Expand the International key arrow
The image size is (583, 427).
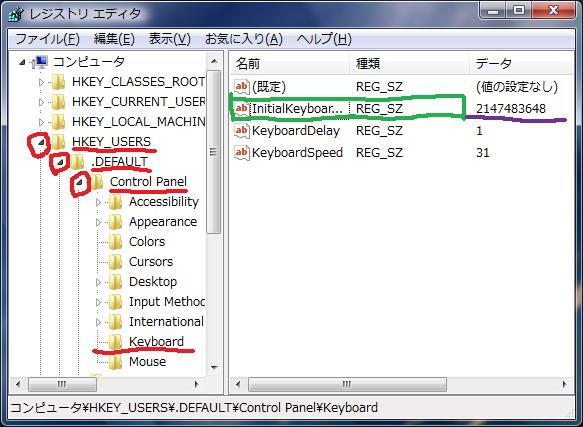[x=99, y=322]
